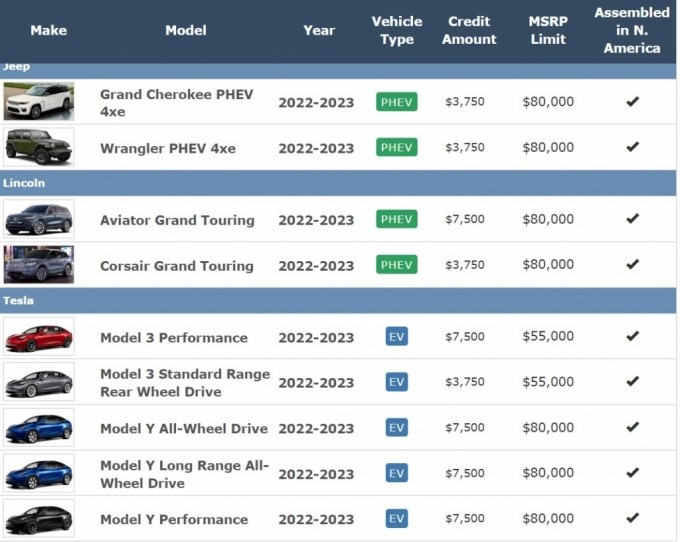Image resolution: width=680 pixels, height=542 pixels.
Task: Click the 2022-2023 year for Grand Cherokee
Action: click(316, 103)
